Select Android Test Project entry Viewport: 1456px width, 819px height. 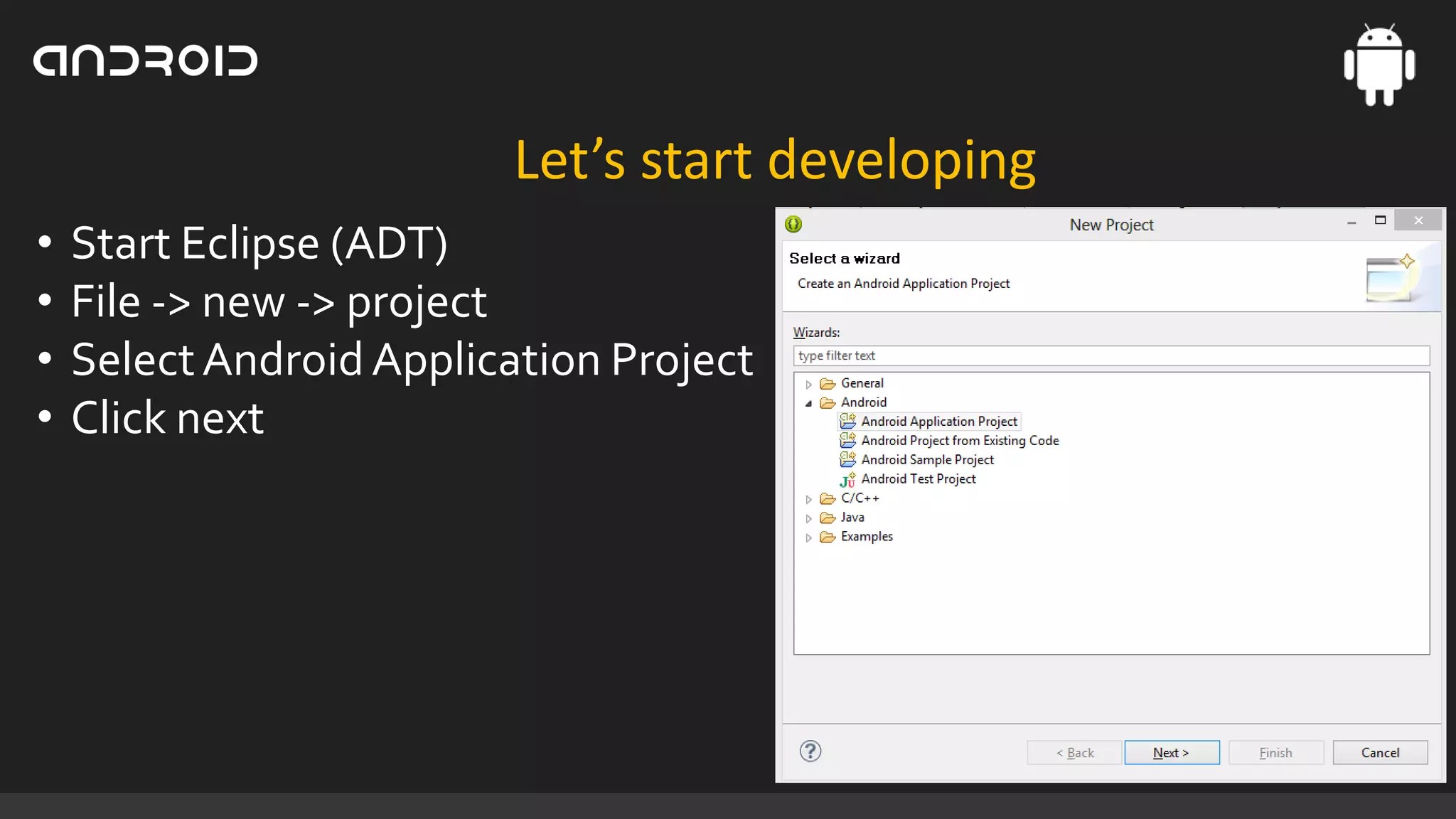point(918,479)
